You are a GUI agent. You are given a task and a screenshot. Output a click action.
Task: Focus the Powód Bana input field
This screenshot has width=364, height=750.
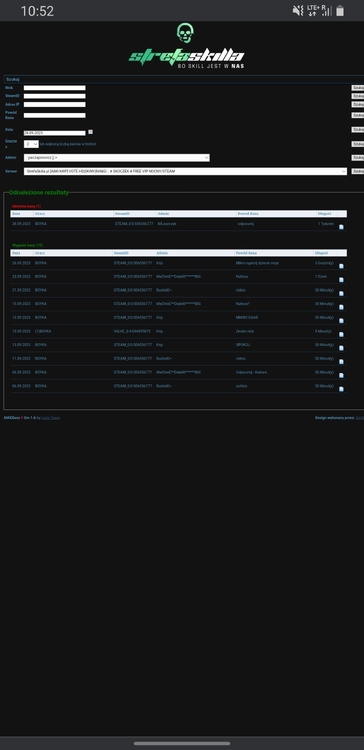pos(55,115)
